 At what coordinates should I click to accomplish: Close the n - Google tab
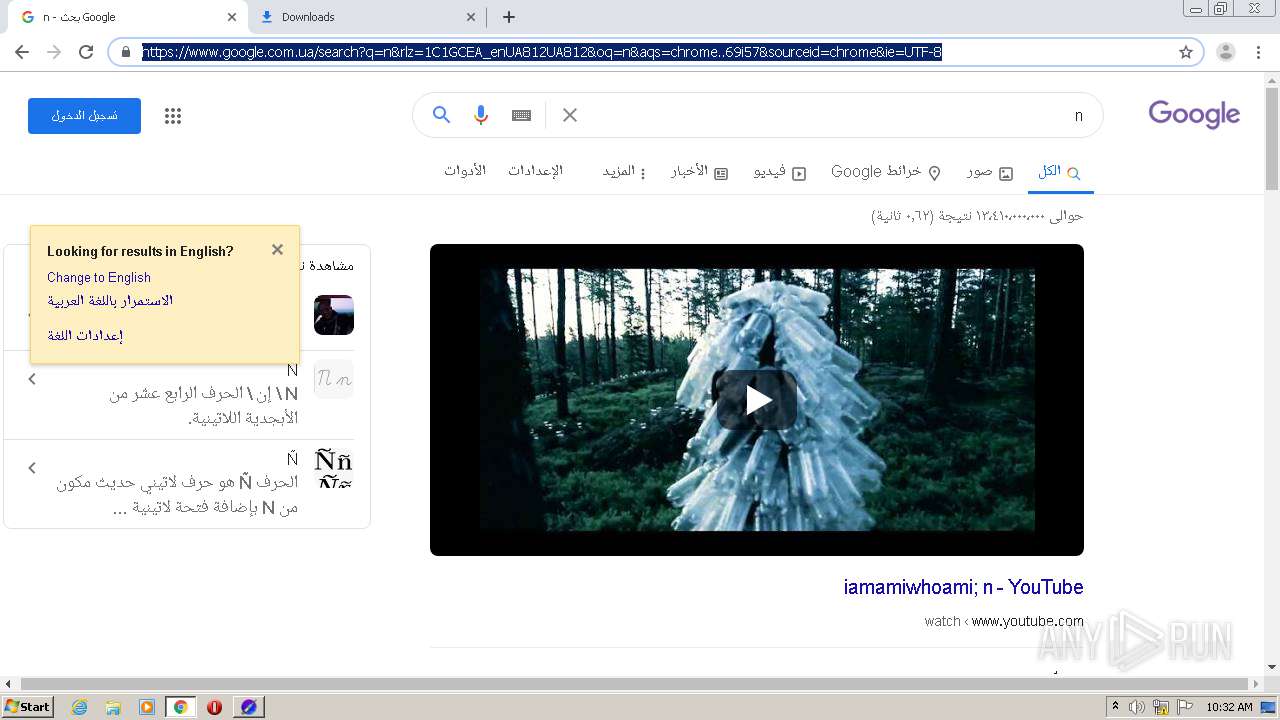click(x=232, y=17)
